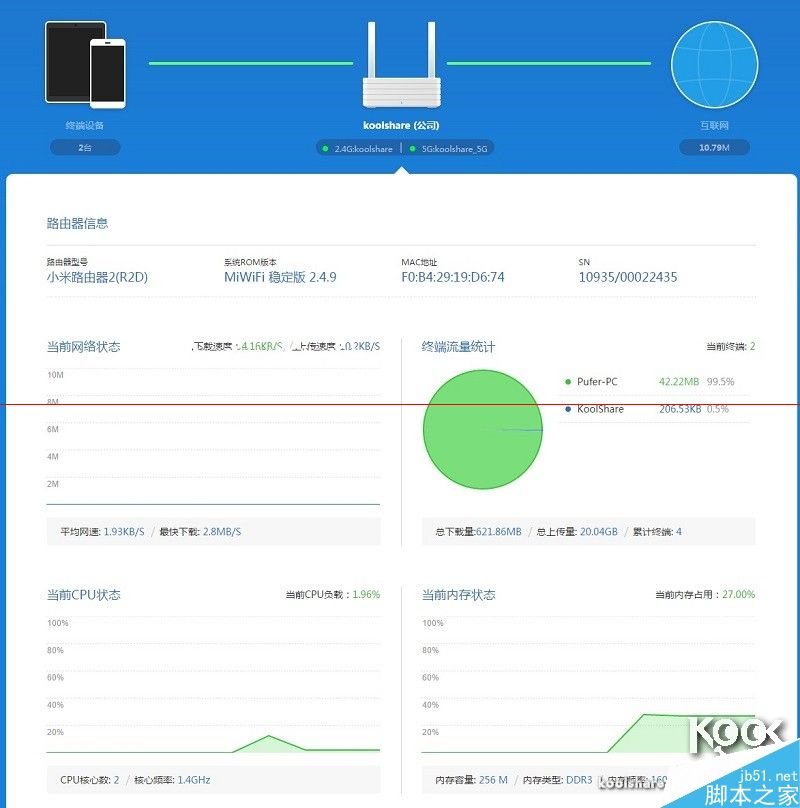The width and height of the screenshot is (800, 808).
Task: Select the 2.4G:koolshare network label
Action: tap(363, 148)
